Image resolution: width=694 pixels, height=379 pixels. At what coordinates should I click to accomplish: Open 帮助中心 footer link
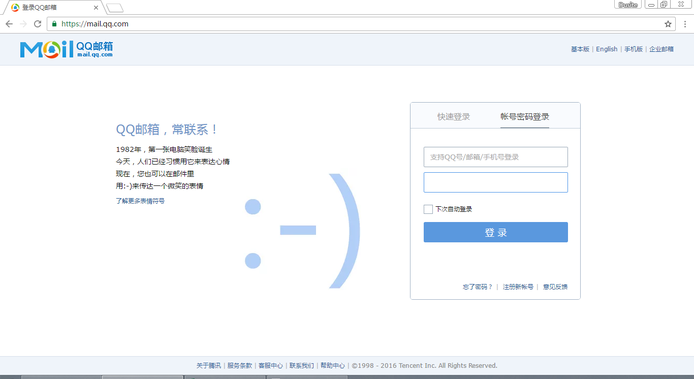[x=332, y=366]
